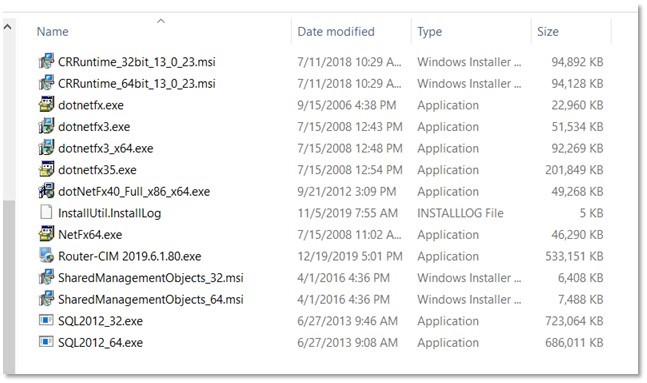Select the SQL2012_64.exe file name
Image resolution: width=647 pixels, height=383 pixels.
(x=101, y=342)
